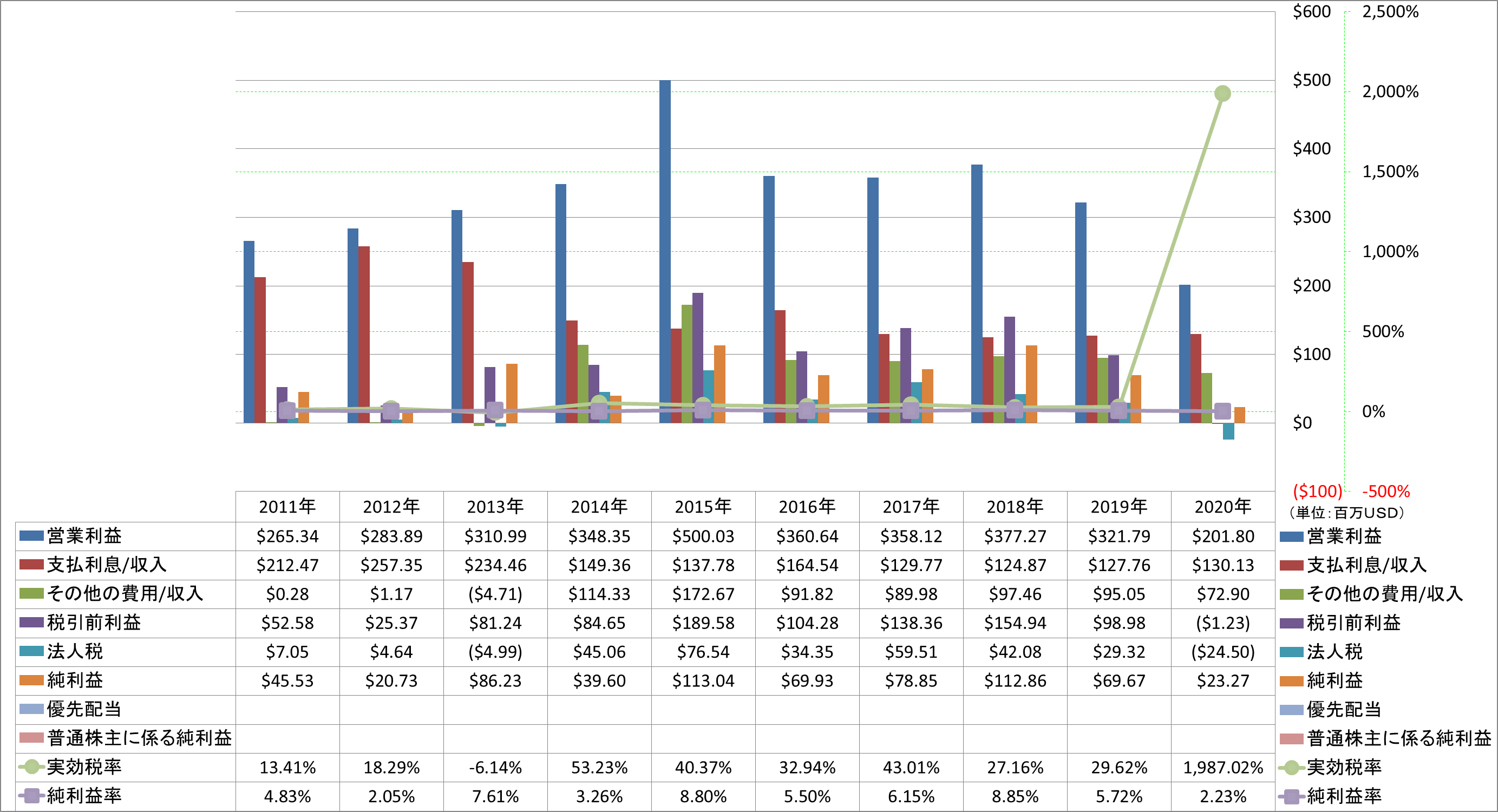Click the 1,987.02% effective tax rate cell
1498x812 pixels.
(x=1223, y=767)
